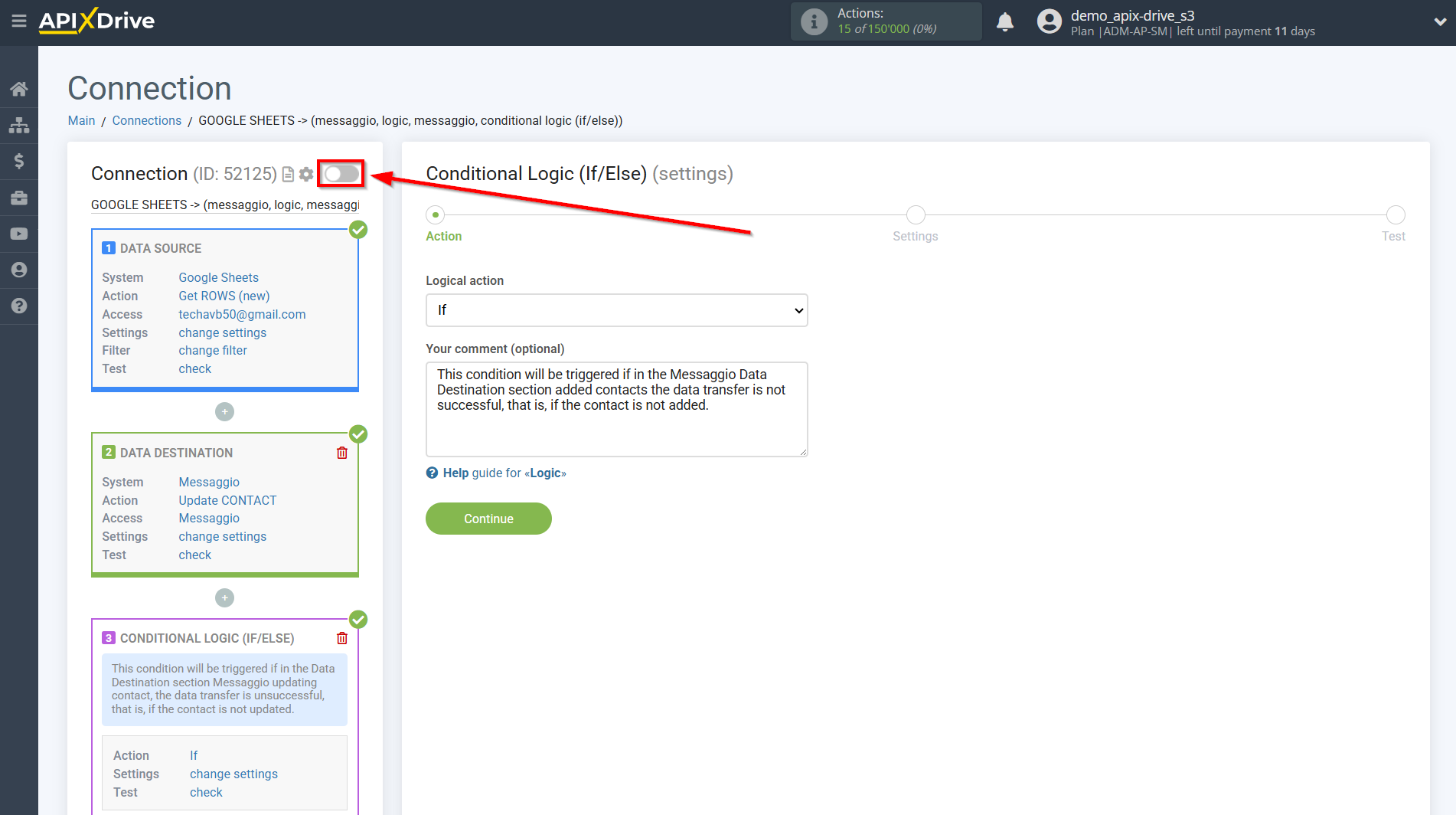
Task: Delete the Data Destination block
Action: point(342,453)
